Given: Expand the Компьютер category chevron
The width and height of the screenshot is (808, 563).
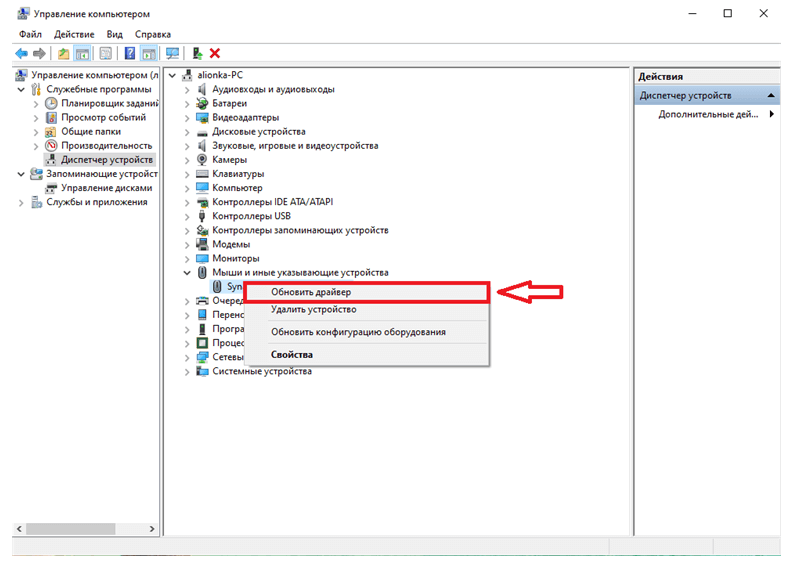Looking at the screenshot, I should tap(187, 188).
